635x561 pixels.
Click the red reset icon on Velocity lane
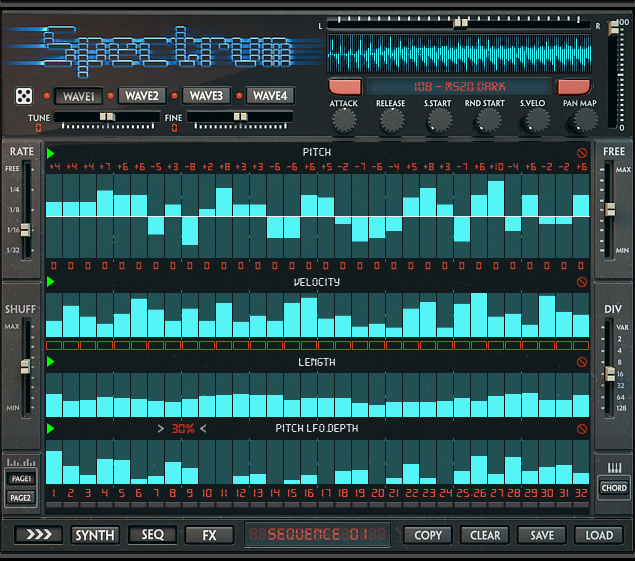(582, 283)
